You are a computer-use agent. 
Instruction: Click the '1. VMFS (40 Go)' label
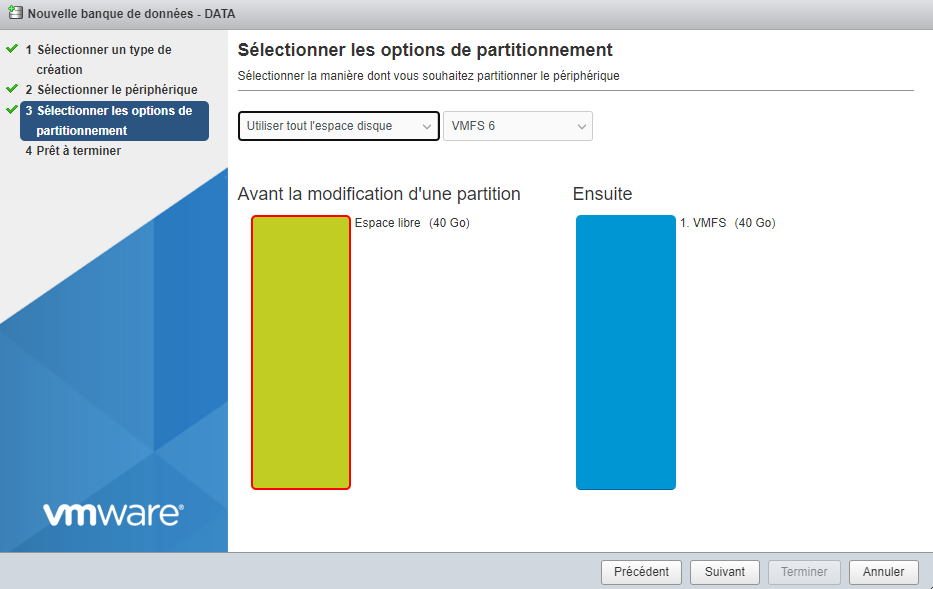point(727,223)
